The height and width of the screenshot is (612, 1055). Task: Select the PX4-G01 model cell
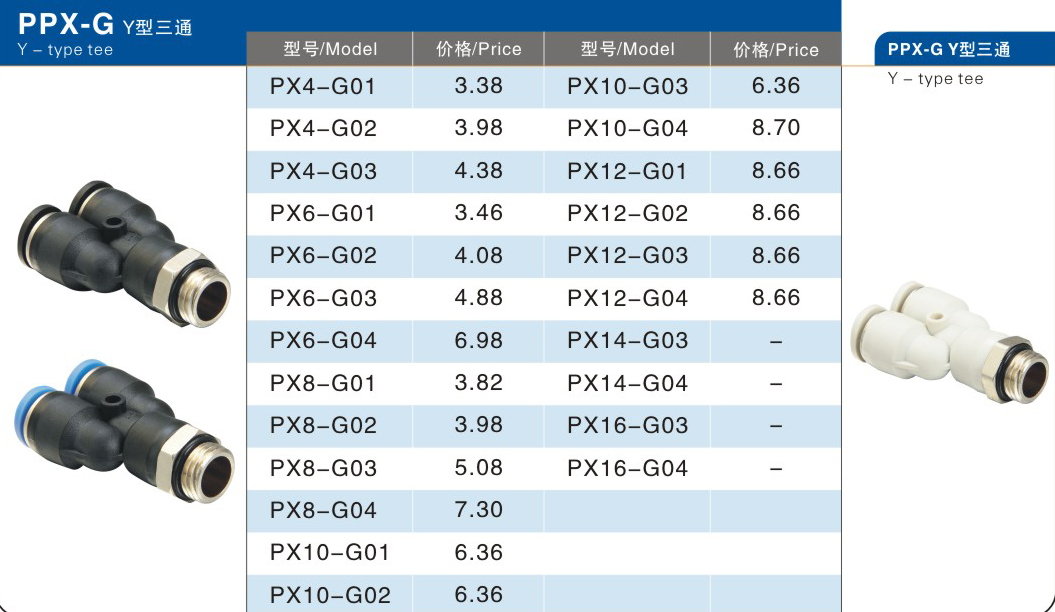330,87
